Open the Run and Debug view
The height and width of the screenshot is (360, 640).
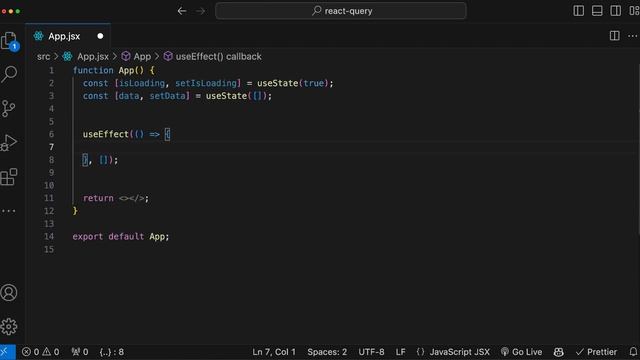coord(9,142)
